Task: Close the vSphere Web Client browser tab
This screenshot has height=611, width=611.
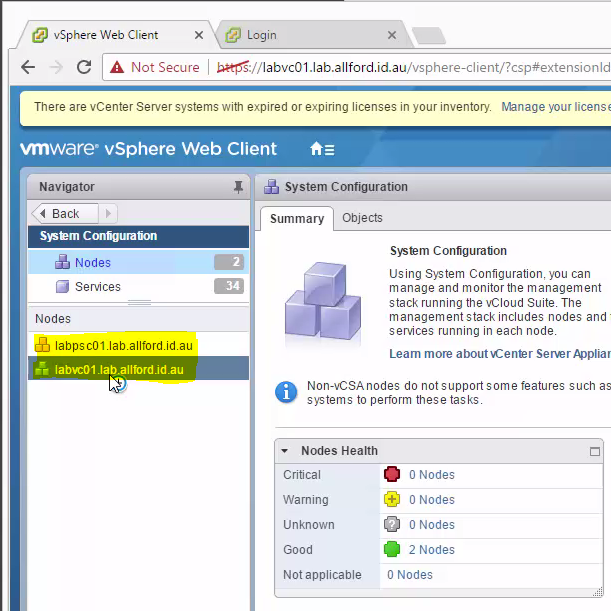Action: (x=199, y=35)
